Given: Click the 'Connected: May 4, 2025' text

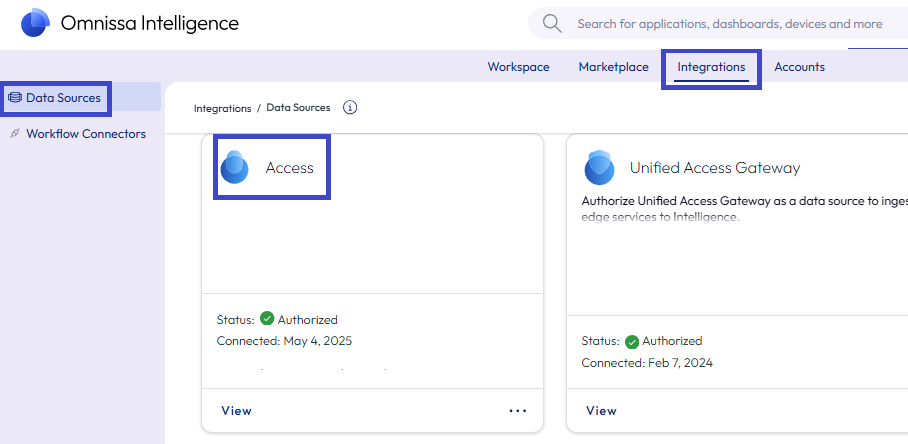Looking at the screenshot, I should 284,340.
